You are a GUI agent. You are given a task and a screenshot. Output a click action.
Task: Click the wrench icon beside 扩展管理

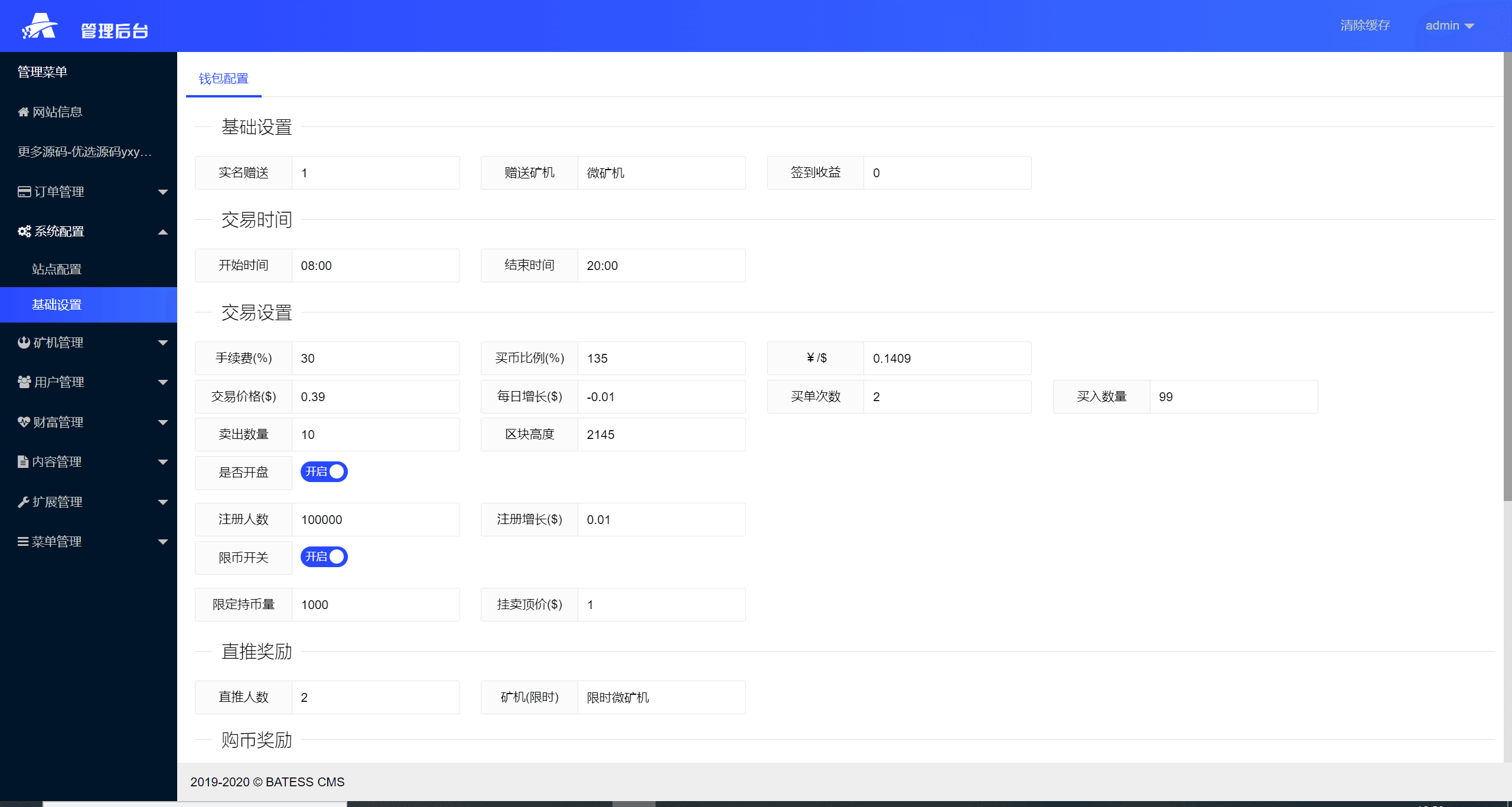tap(24, 502)
